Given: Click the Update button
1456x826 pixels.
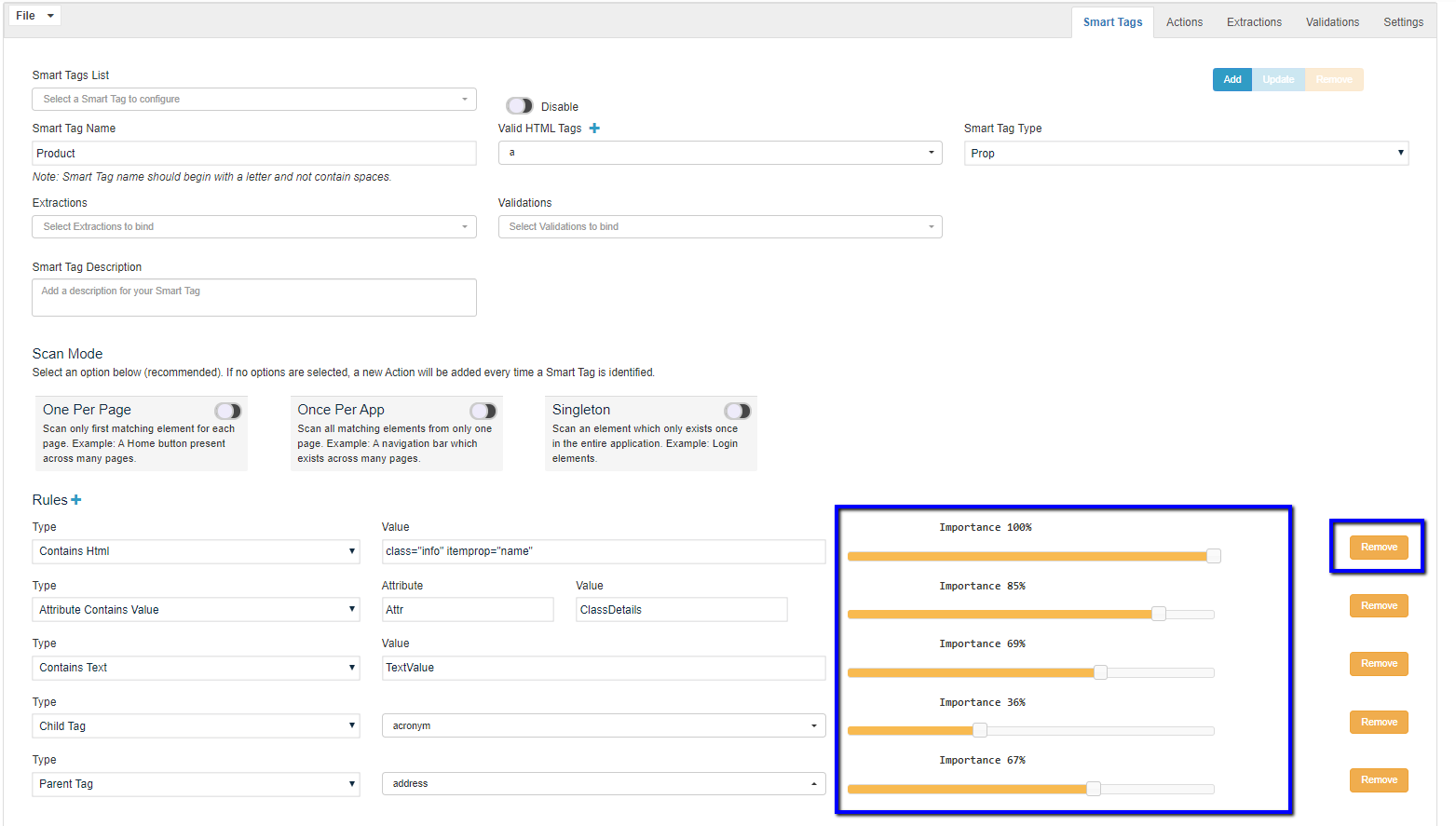Looking at the screenshot, I should point(1278,79).
